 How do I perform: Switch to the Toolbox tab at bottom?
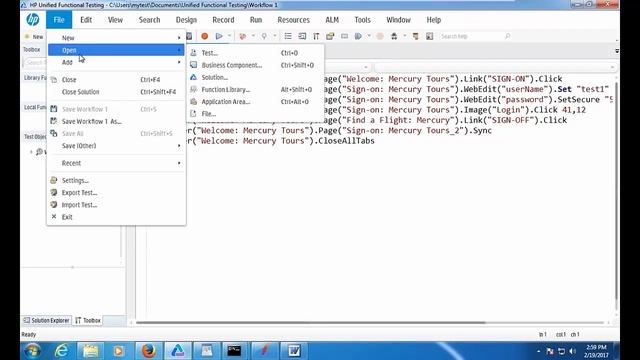coord(88,320)
